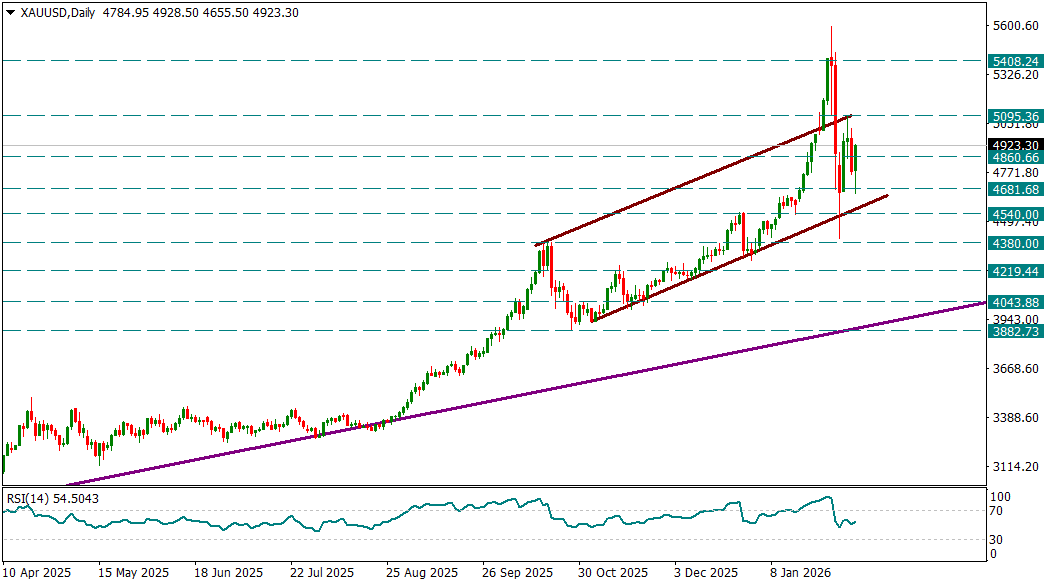1050x585 pixels.
Task: Click the triangle arrow beside XAUUSD,Daily title
Action: [10, 13]
